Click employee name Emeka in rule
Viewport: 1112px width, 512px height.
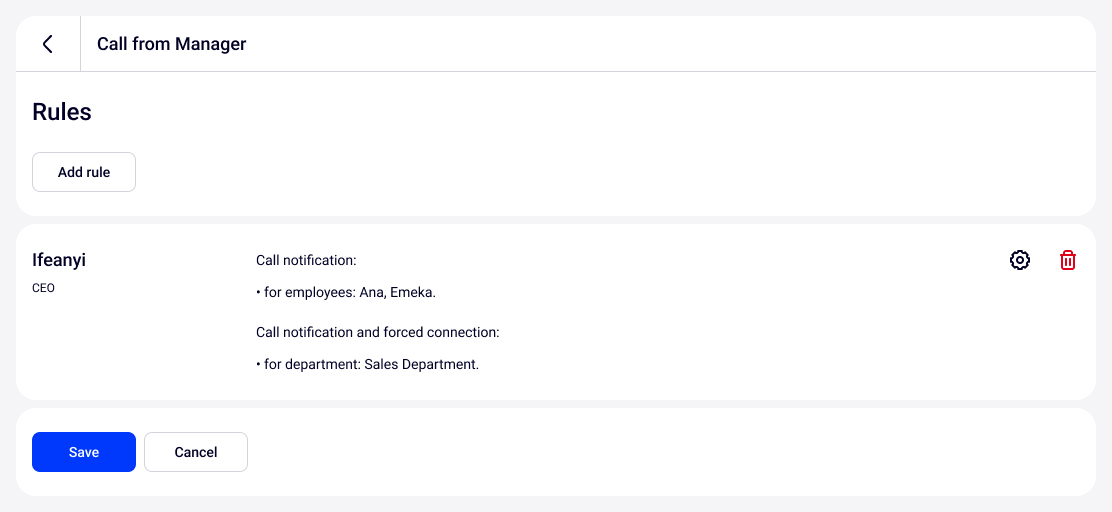click(413, 293)
